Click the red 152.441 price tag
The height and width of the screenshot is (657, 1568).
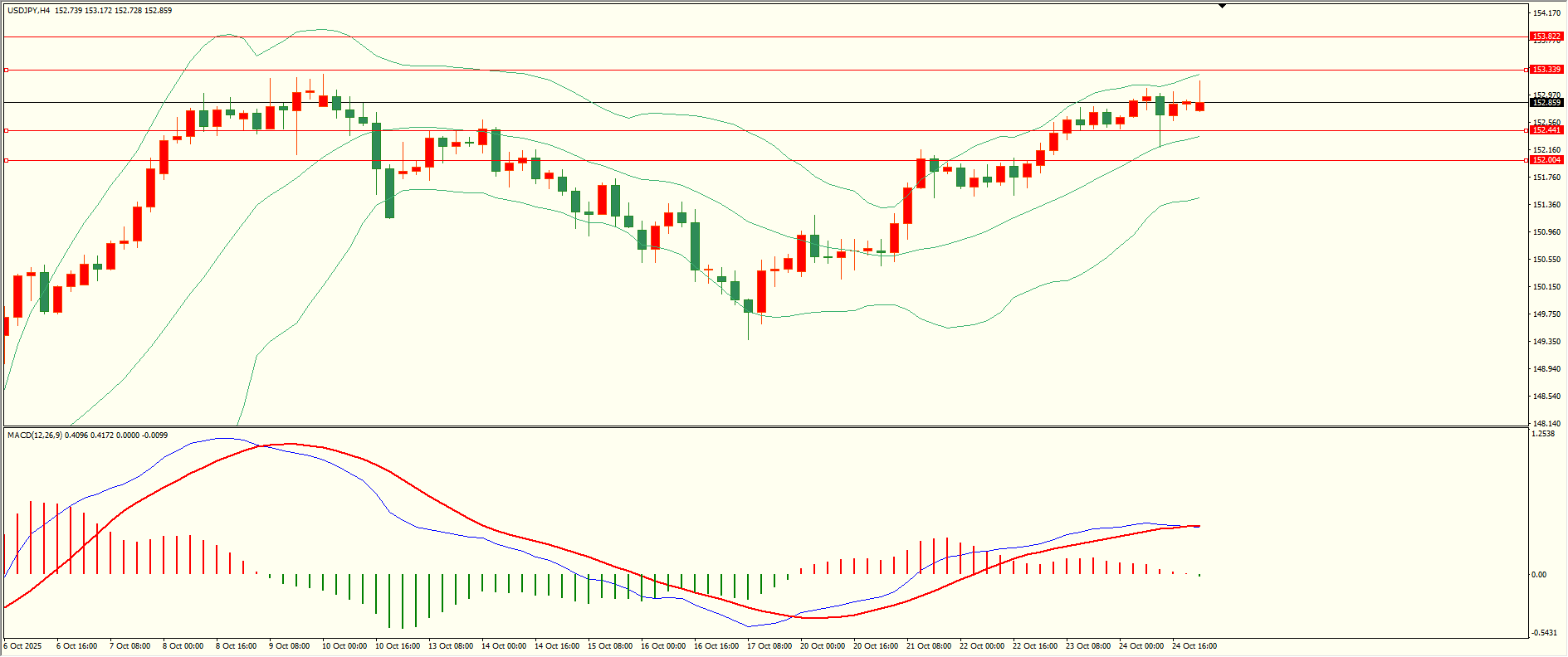point(1546,130)
